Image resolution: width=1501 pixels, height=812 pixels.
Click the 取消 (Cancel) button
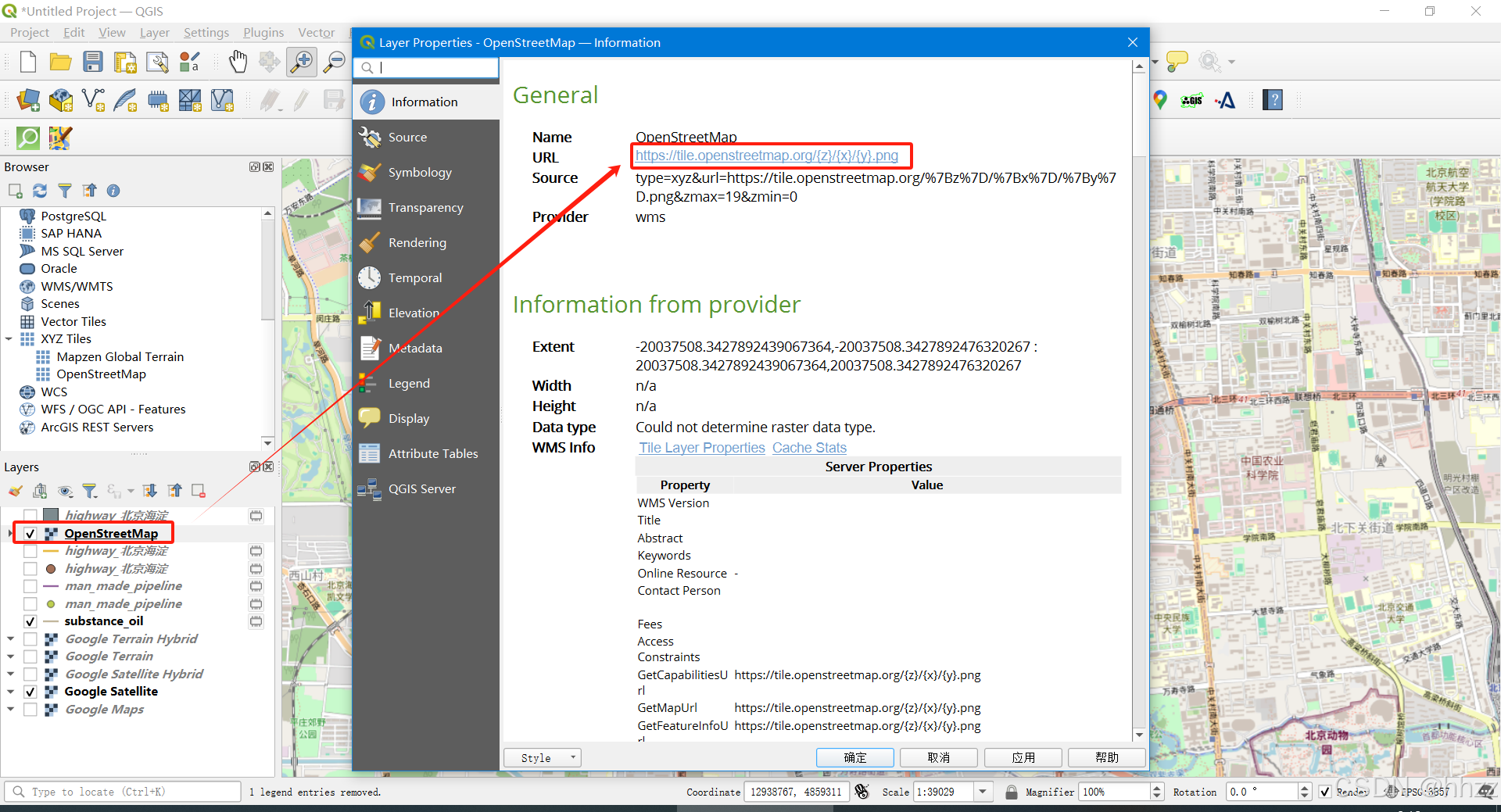pyautogui.click(x=939, y=757)
